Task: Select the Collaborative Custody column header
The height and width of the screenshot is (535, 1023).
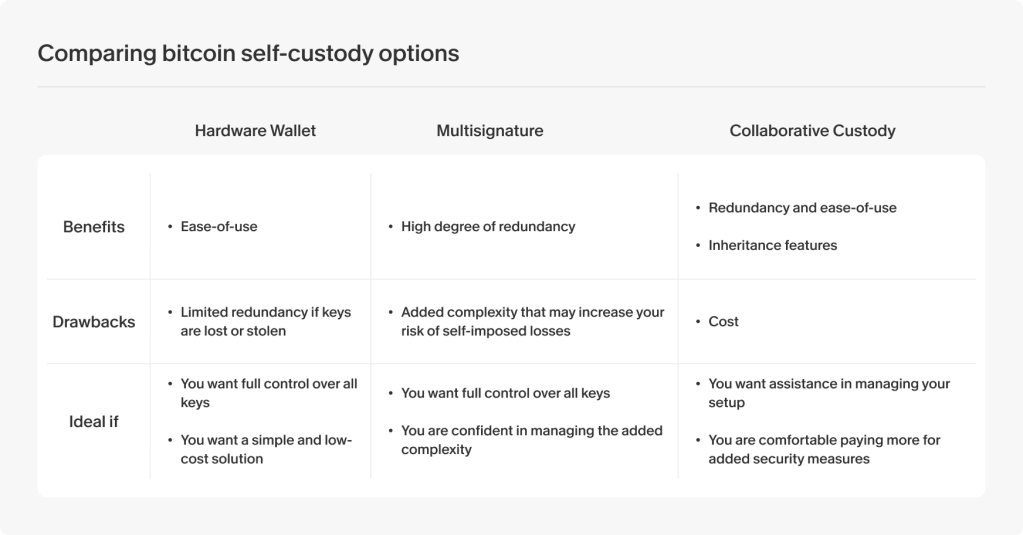Action: 812,130
